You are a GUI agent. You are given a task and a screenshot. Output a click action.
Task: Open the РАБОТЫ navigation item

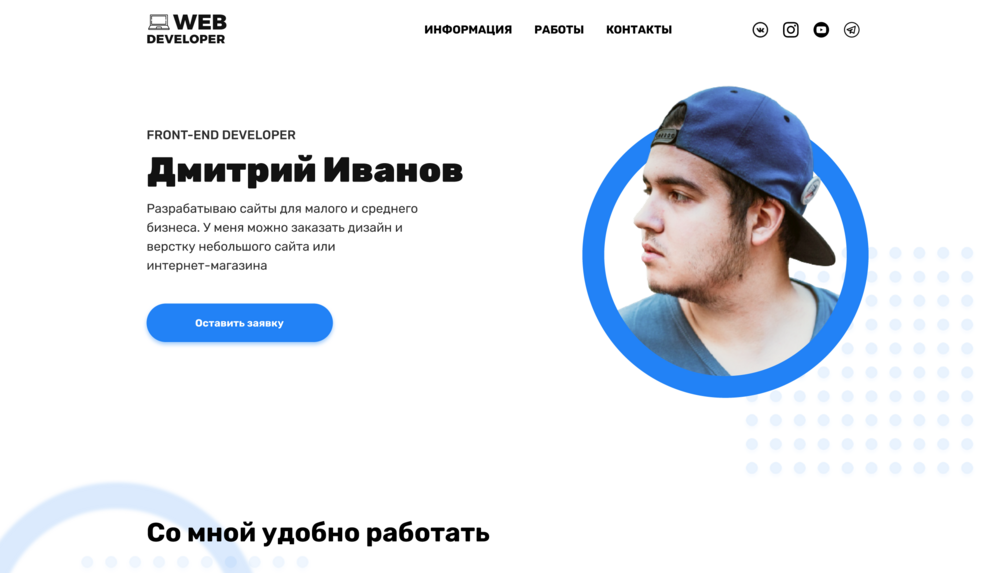559,29
